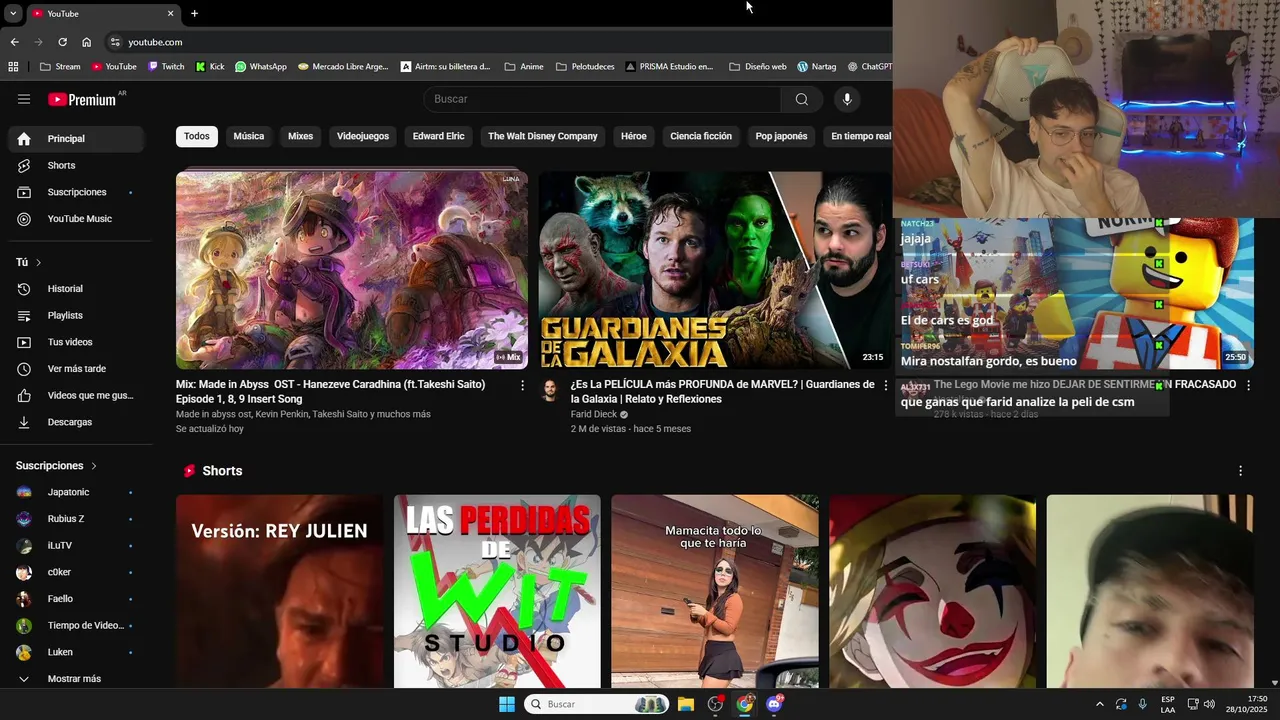The width and height of the screenshot is (1280, 720).
Task: Open volume control in system tray
Action: 1208,704
